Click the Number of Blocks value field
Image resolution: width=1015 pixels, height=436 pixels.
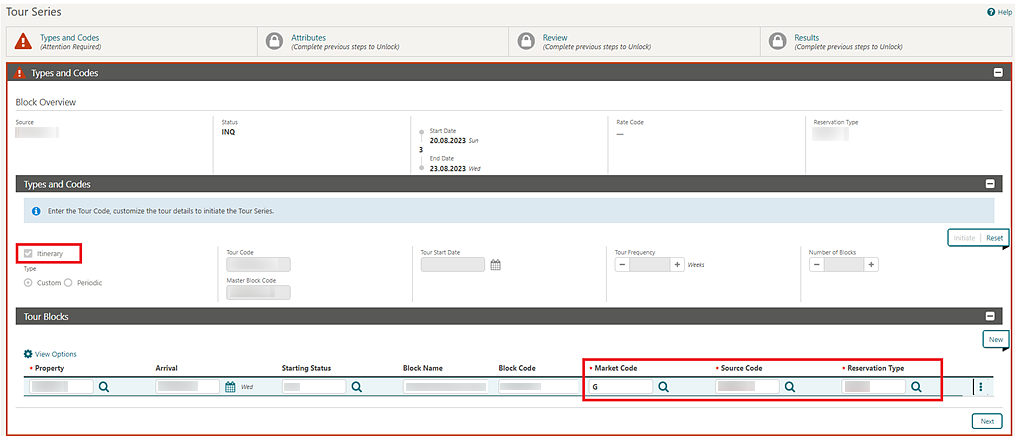(x=844, y=265)
